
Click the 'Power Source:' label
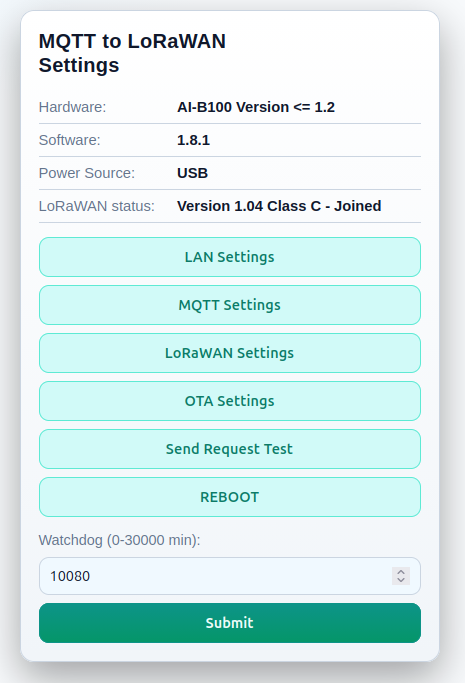click(87, 173)
